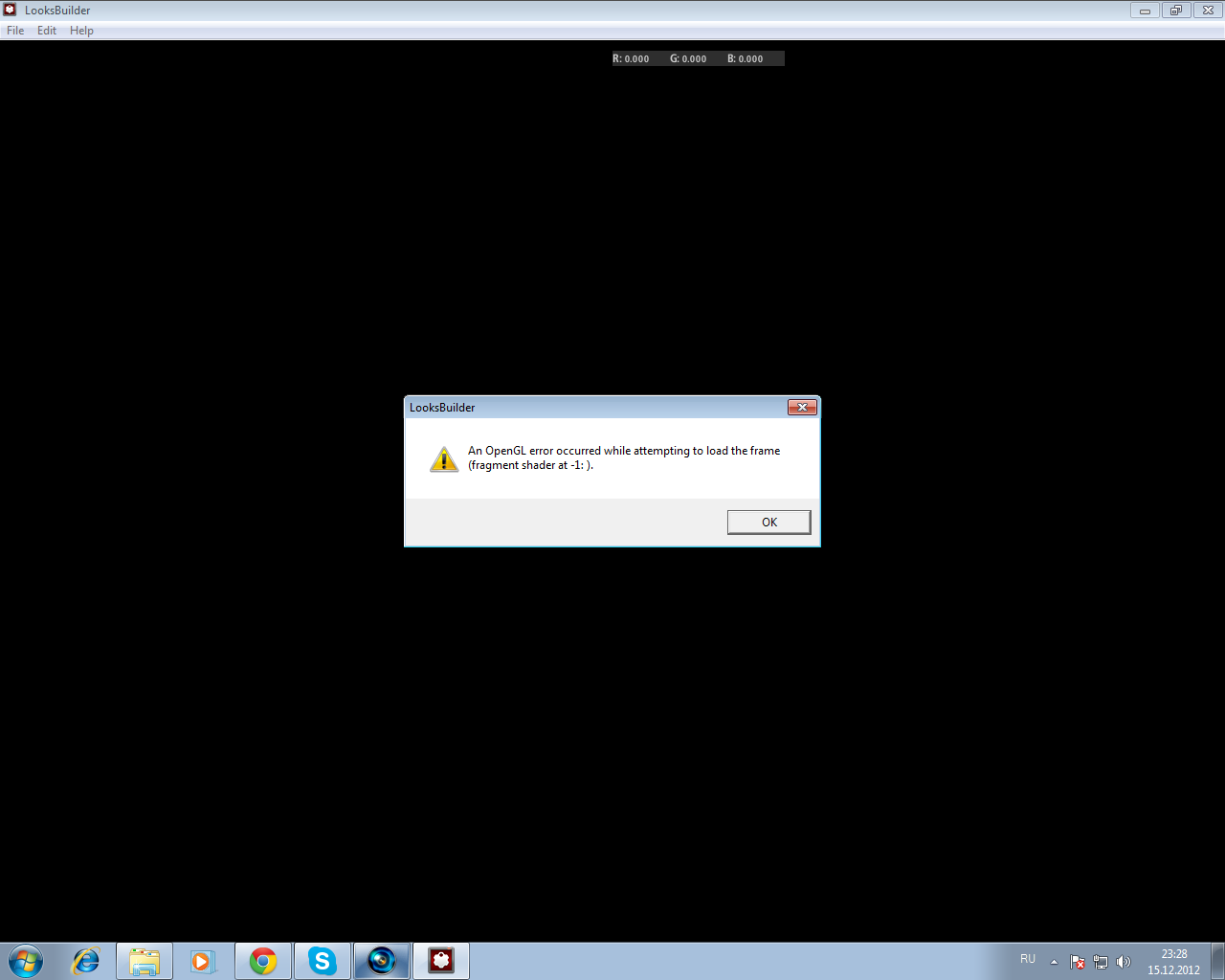This screenshot has height=980, width=1225.
Task: Click the G: 0.000 readout
Action: pos(688,59)
